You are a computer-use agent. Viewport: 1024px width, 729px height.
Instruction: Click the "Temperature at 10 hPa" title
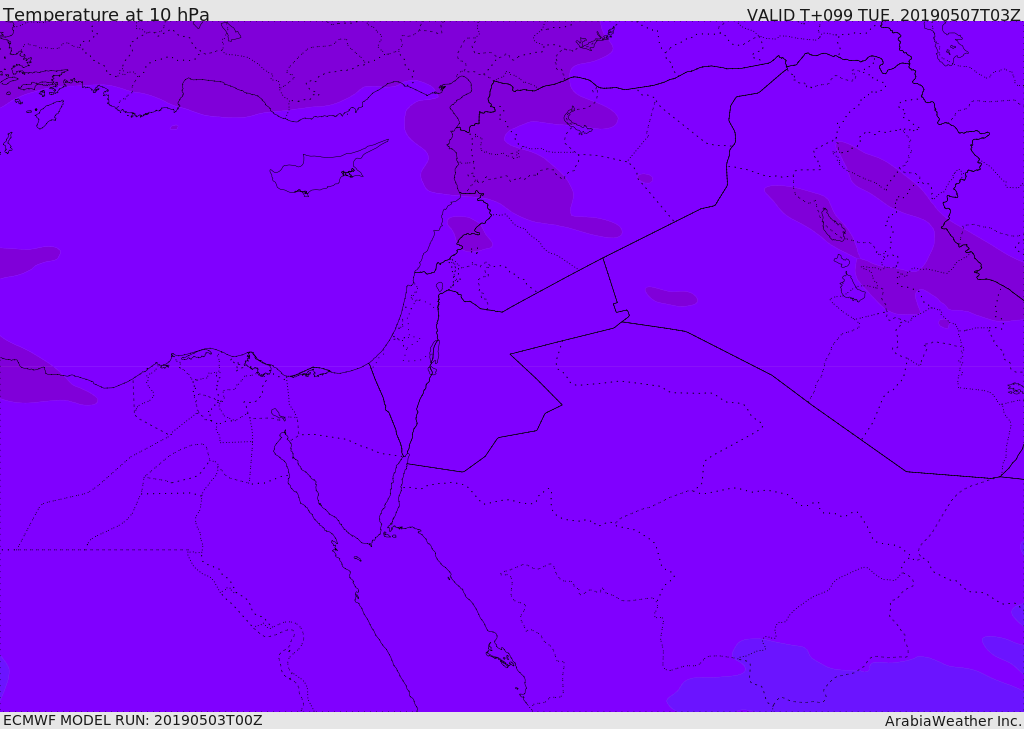pos(106,15)
